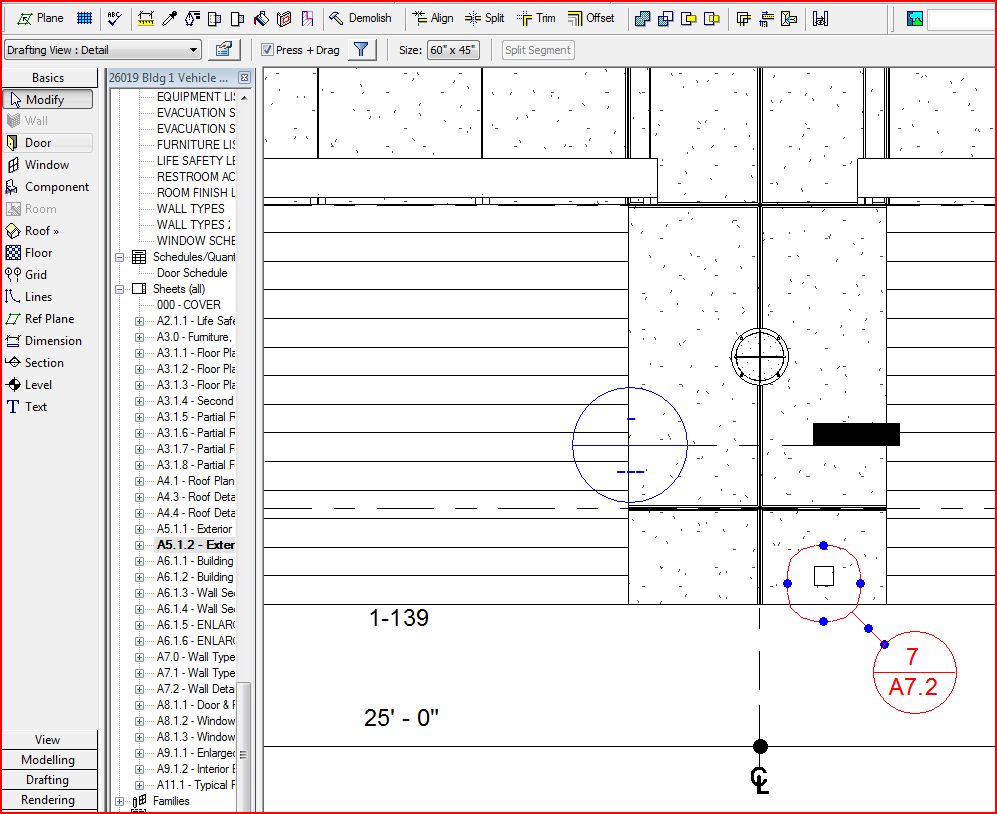The width and height of the screenshot is (997, 814).
Task: Click the Size 60" x 45" button
Action: [x=453, y=50]
